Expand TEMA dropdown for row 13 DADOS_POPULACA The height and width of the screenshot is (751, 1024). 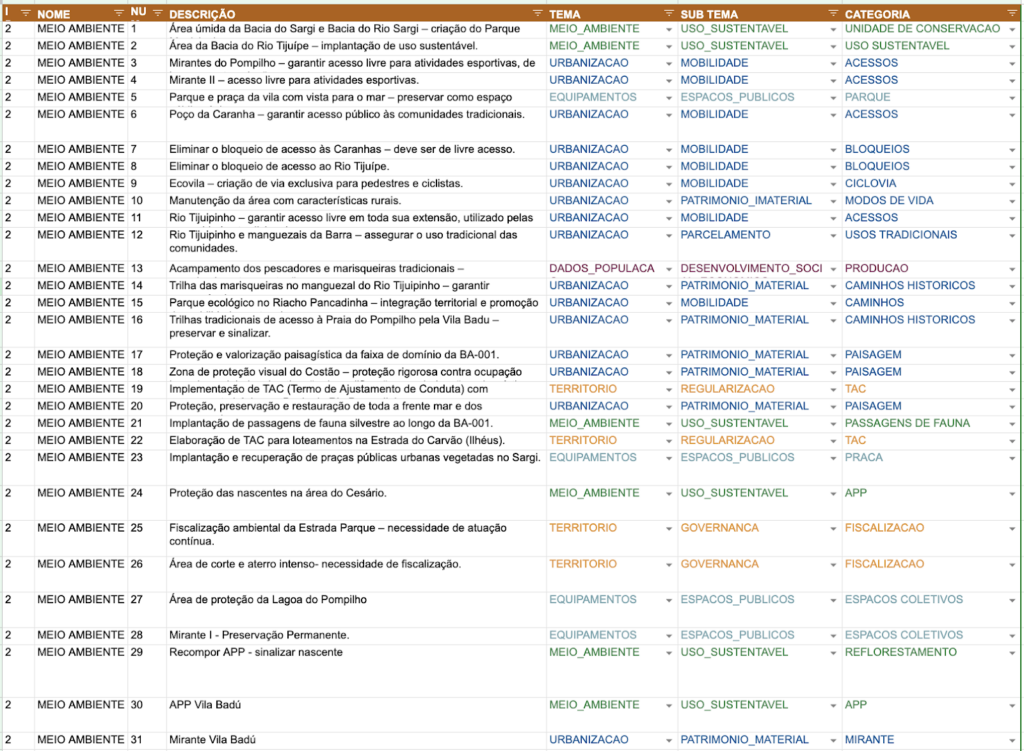click(x=669, y=269)
